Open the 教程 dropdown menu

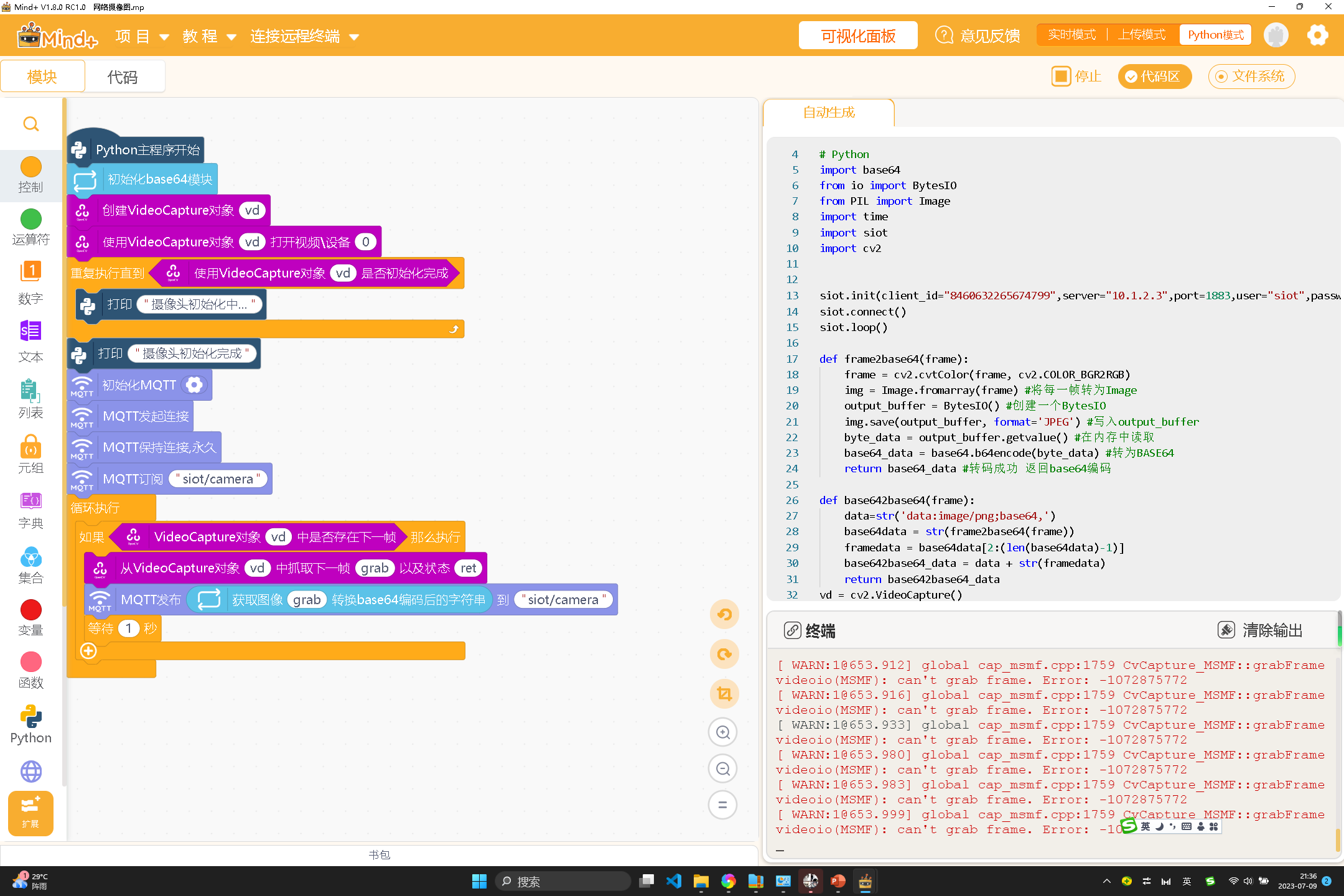point(209,37)
